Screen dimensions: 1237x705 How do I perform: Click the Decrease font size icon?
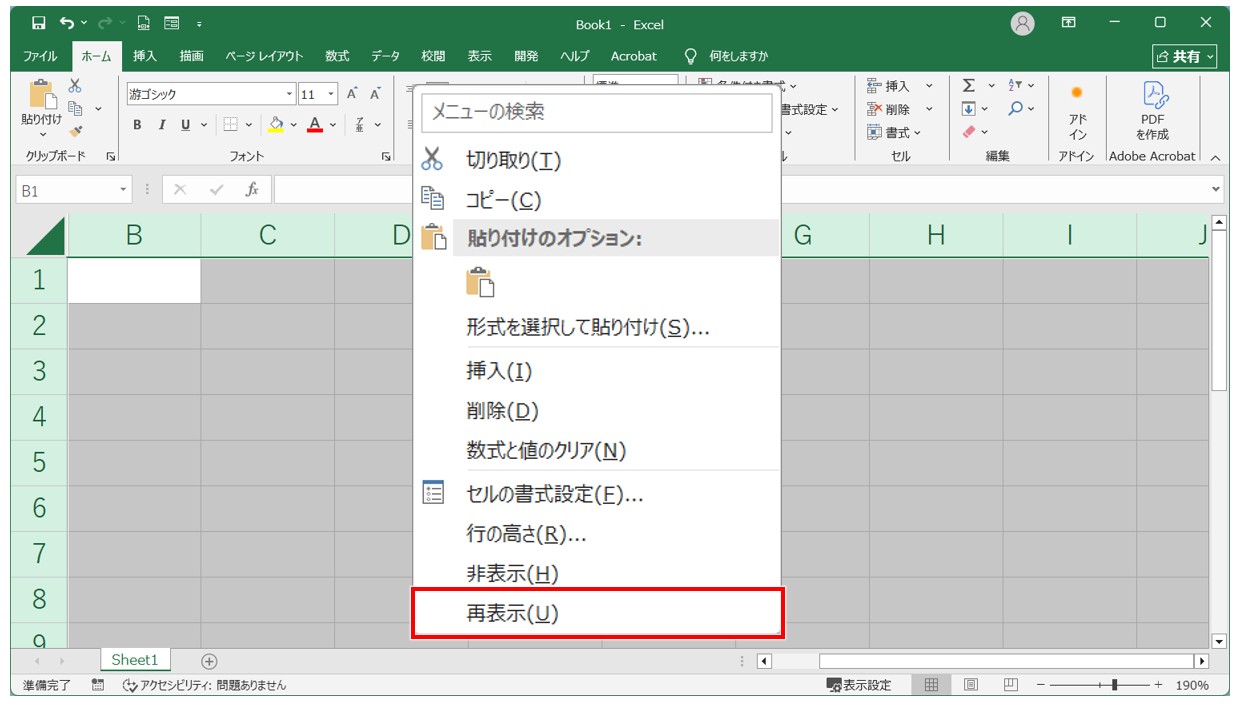click(x=376, y=94)
